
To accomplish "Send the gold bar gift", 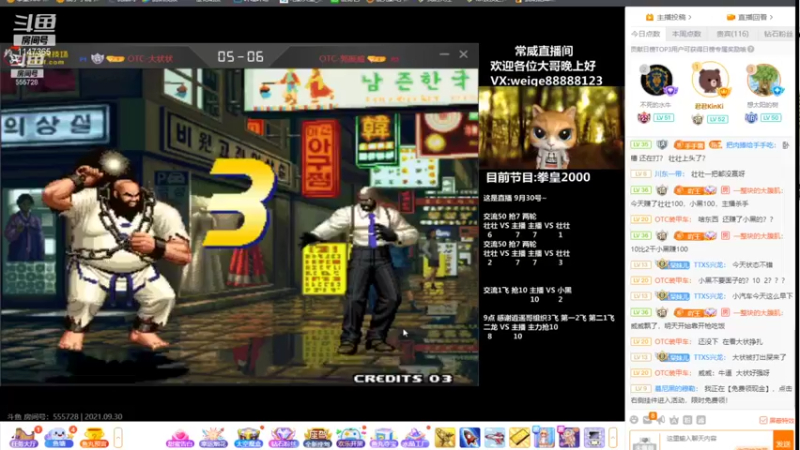I will [519, 438].
